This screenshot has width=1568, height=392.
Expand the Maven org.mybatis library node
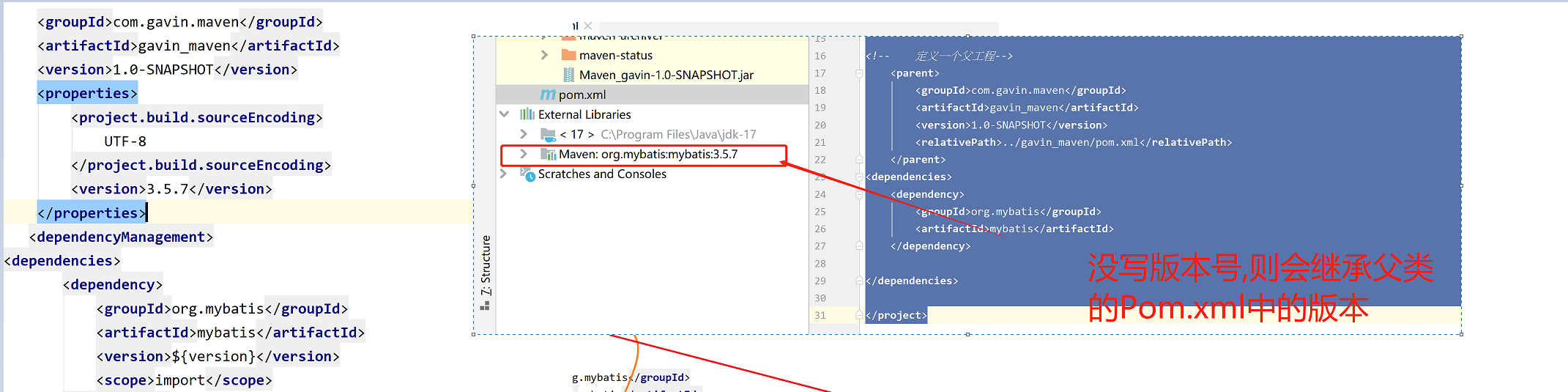(x=524, y=154)
